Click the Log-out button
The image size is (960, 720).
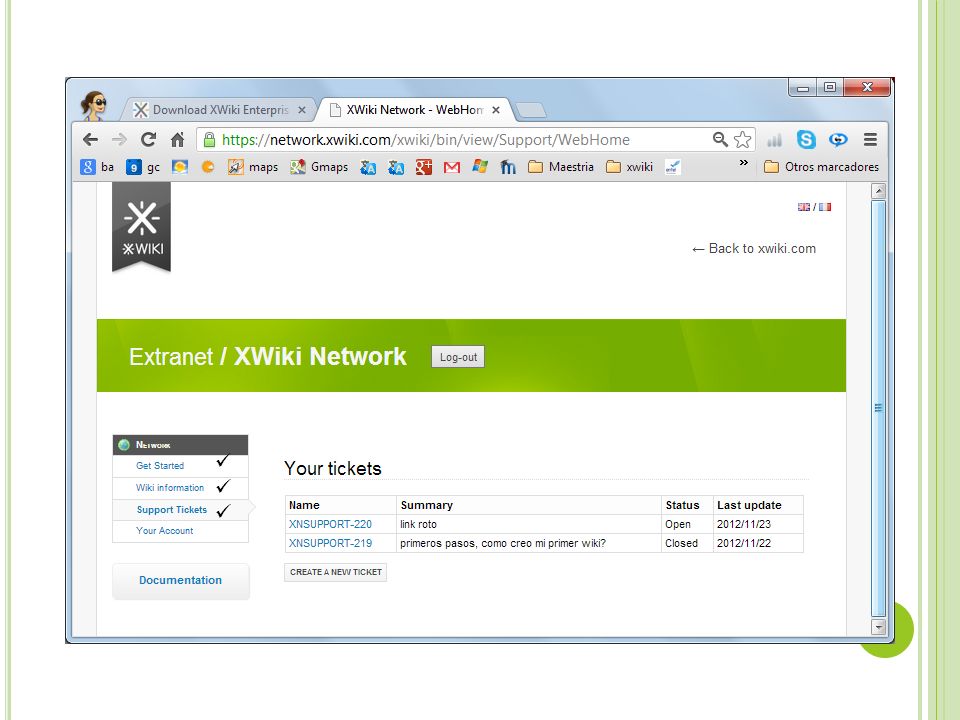(x=458, y=357)
